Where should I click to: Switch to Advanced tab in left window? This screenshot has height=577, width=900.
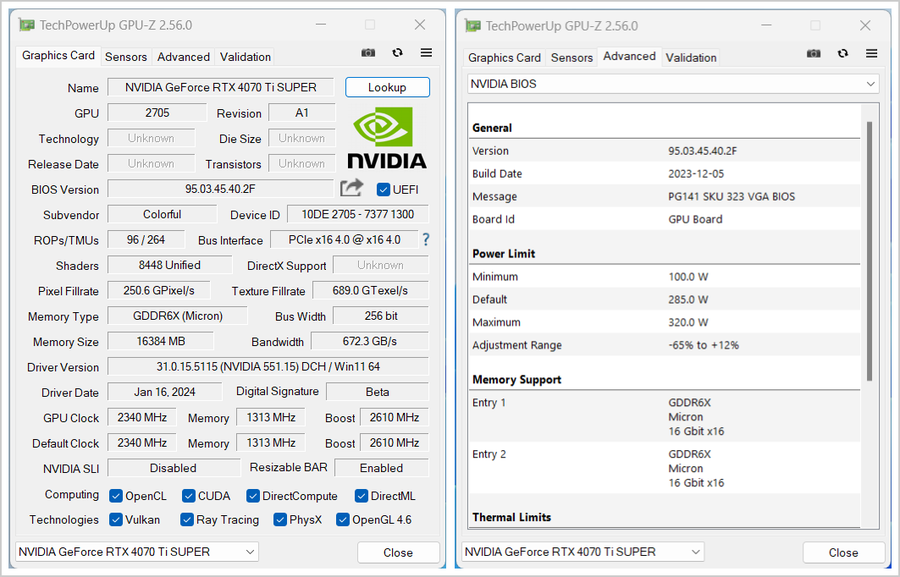coord(183,57)
